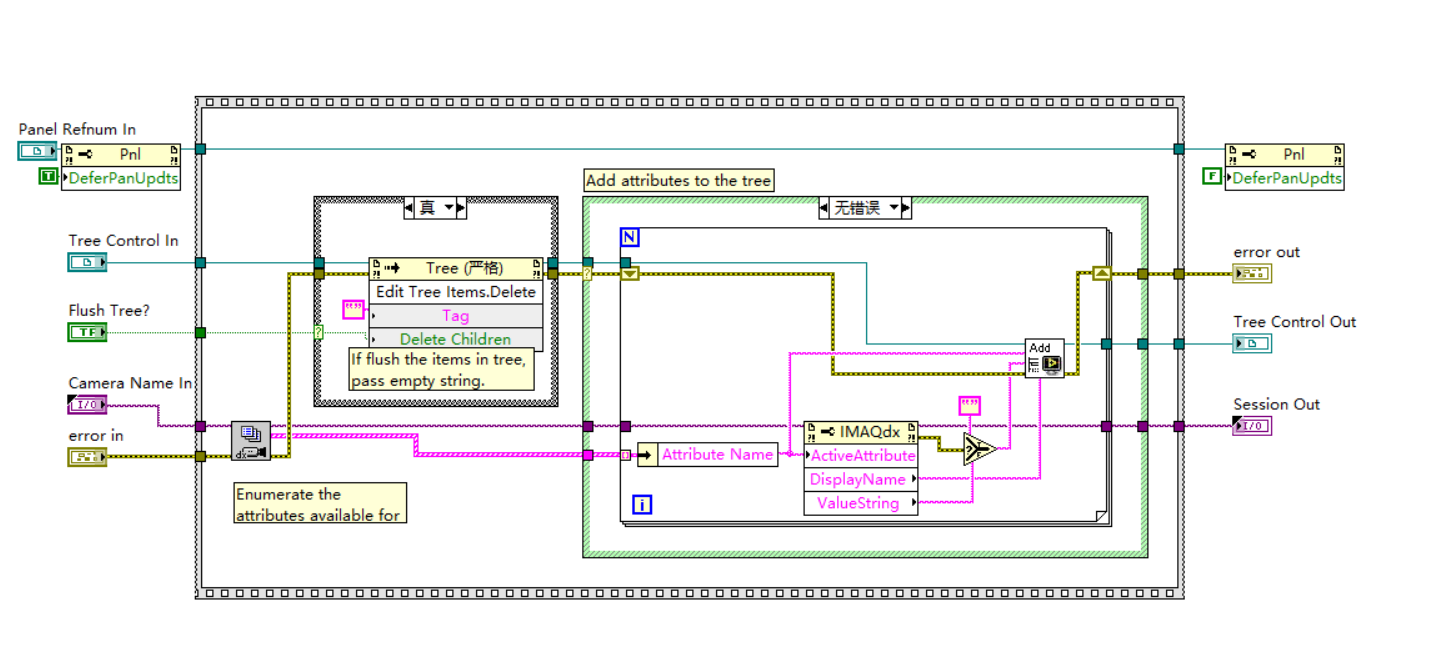
Task: Click the DisplayName property
Action: [x=861, y=479]
